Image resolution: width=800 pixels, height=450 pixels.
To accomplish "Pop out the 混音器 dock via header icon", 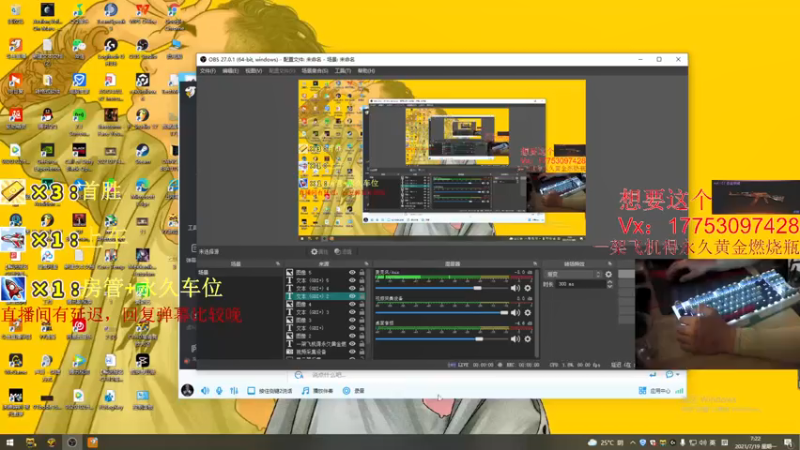I will point(535,264).
